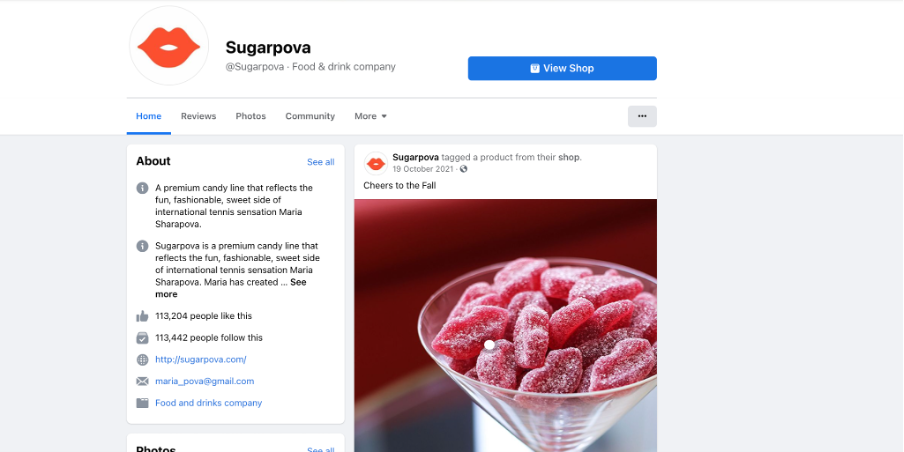This screenshot has width=904, height=452.
Task: Click the white product tag dot on photo
Action: (x=489, y=345)
